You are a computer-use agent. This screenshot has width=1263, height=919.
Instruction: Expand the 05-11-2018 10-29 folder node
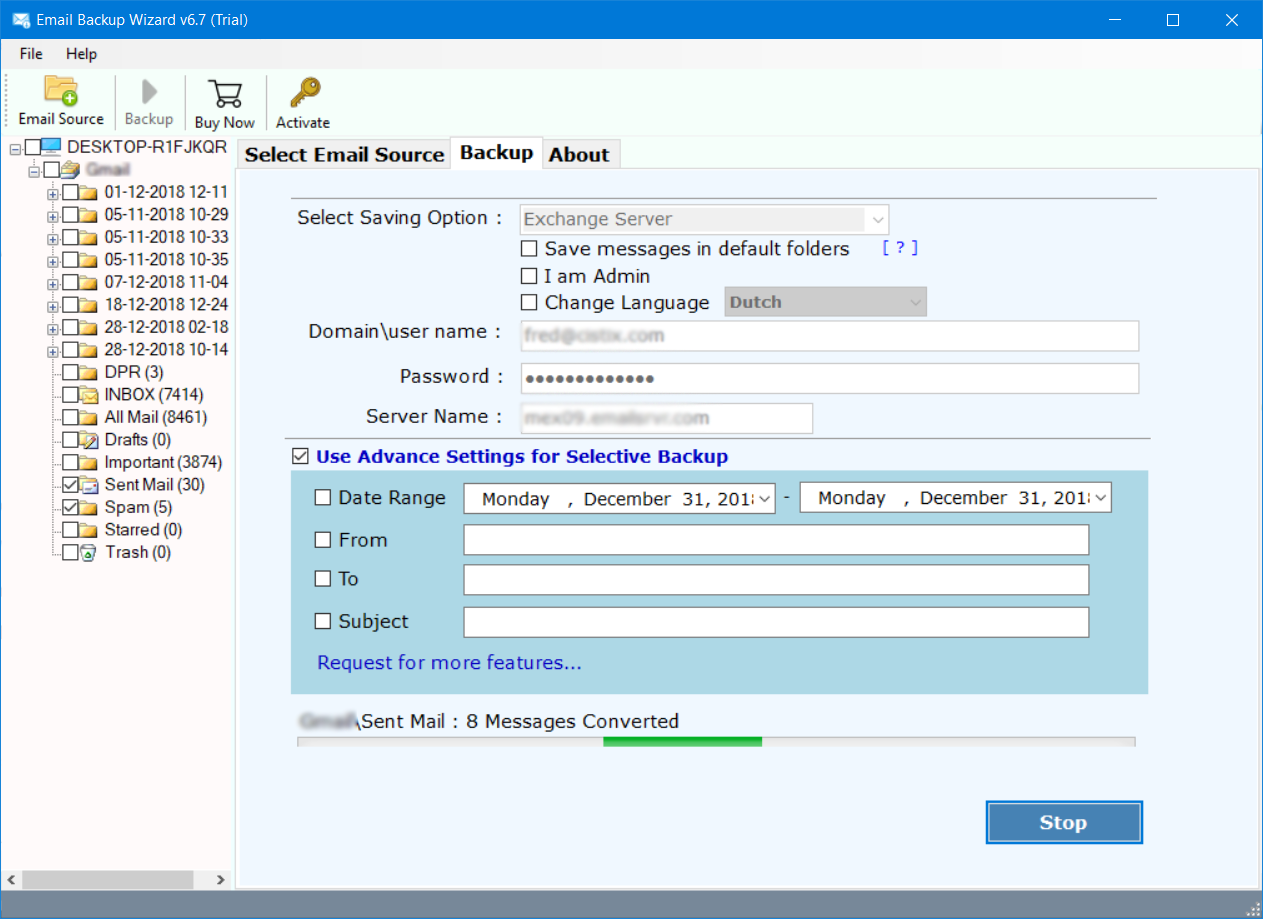click(53, 215)
